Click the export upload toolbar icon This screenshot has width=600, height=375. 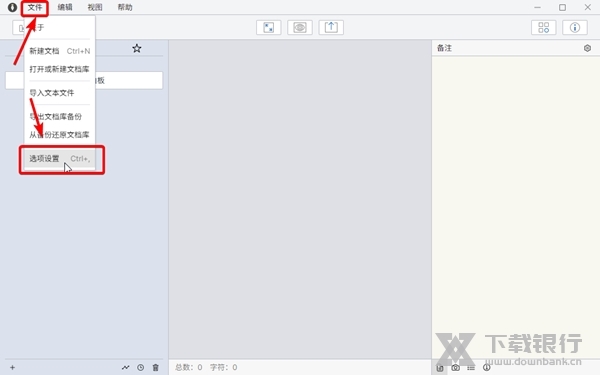point(331,28)
